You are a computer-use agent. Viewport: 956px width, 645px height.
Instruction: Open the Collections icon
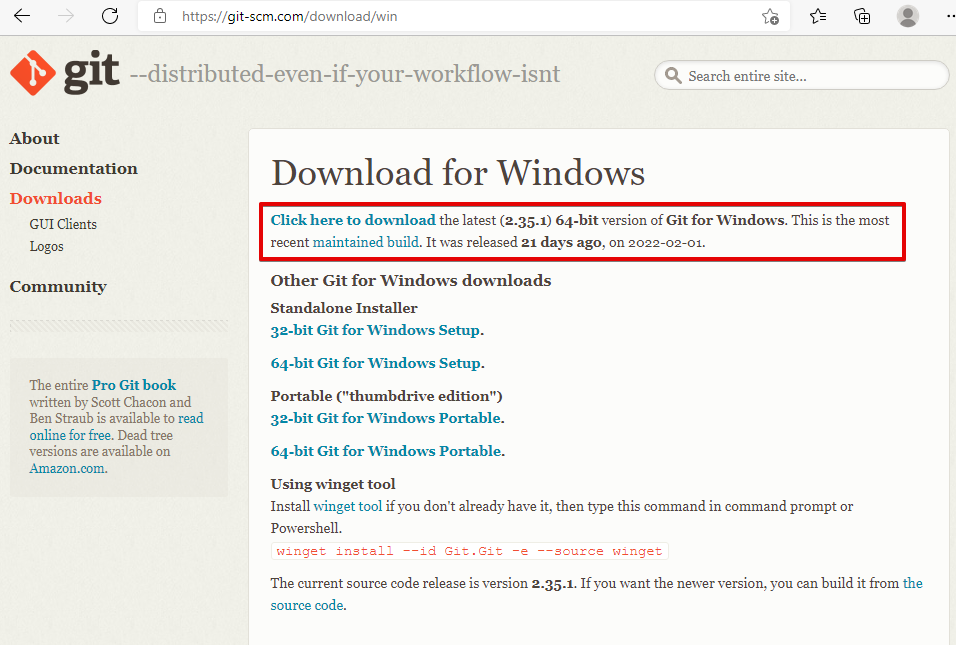[862, 16]
